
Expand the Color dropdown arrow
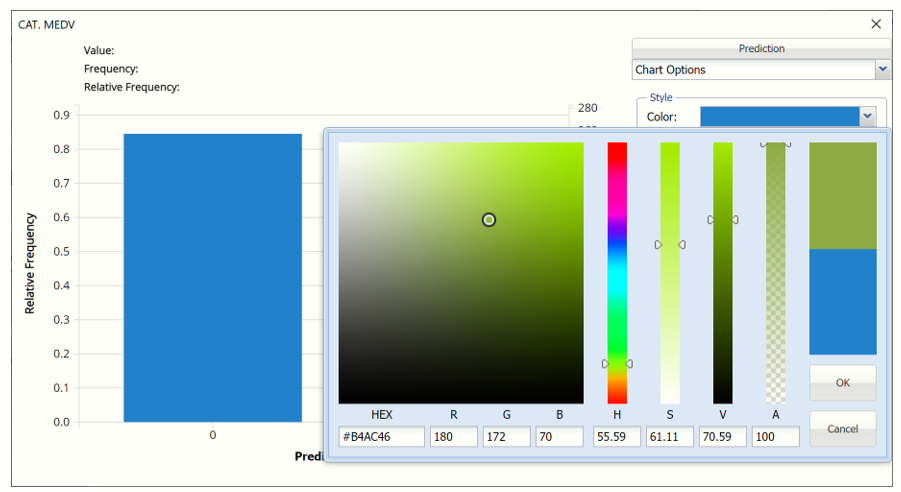(867, 117)
